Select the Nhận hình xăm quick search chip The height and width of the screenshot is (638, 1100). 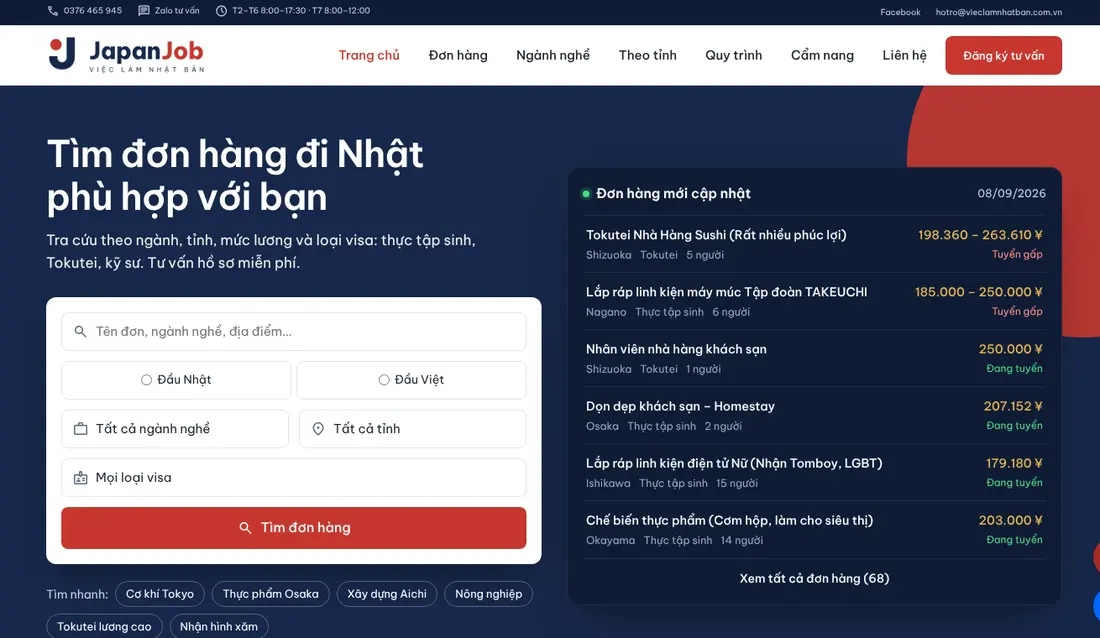tap(218, 626)
